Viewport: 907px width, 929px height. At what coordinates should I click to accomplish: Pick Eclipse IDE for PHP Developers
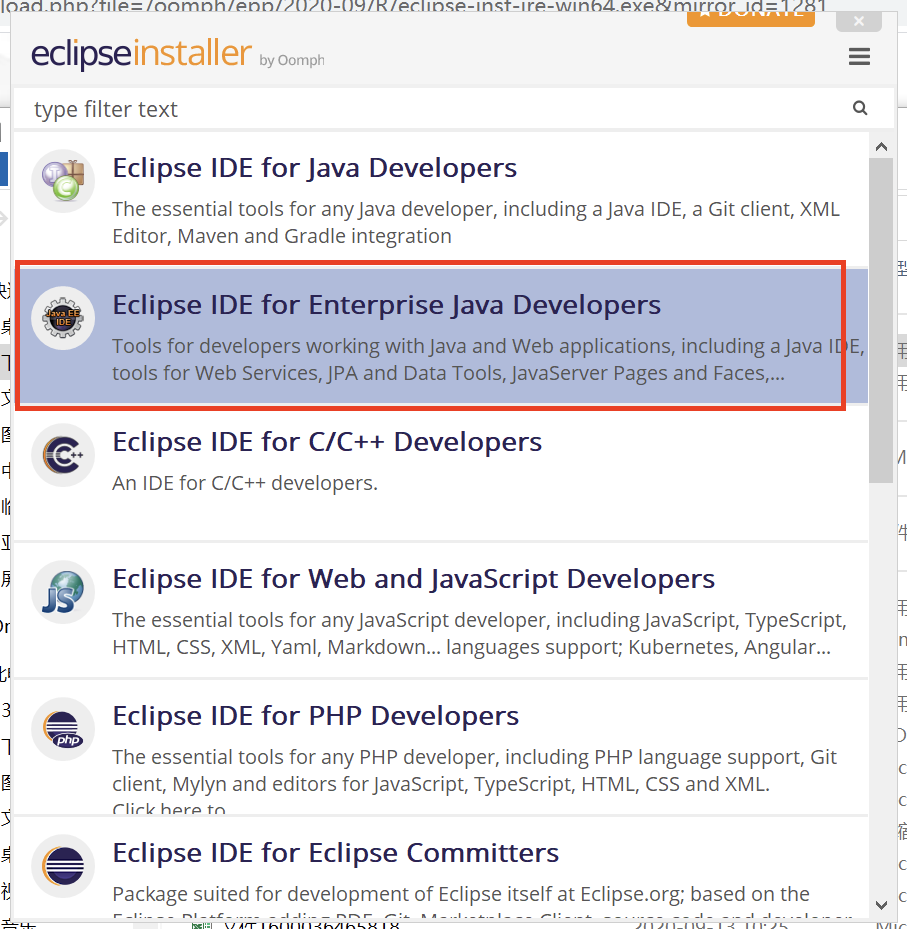click(316, 716)
